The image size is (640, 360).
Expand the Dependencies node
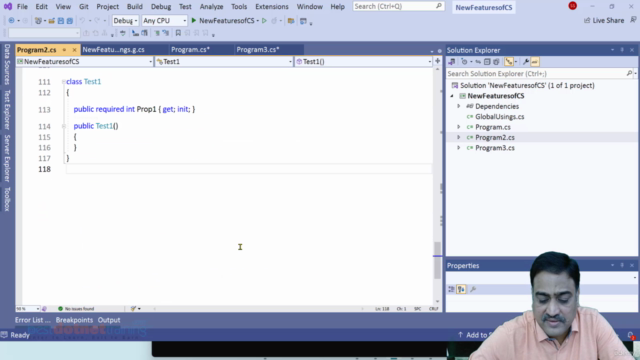click(x=458, y=106)
